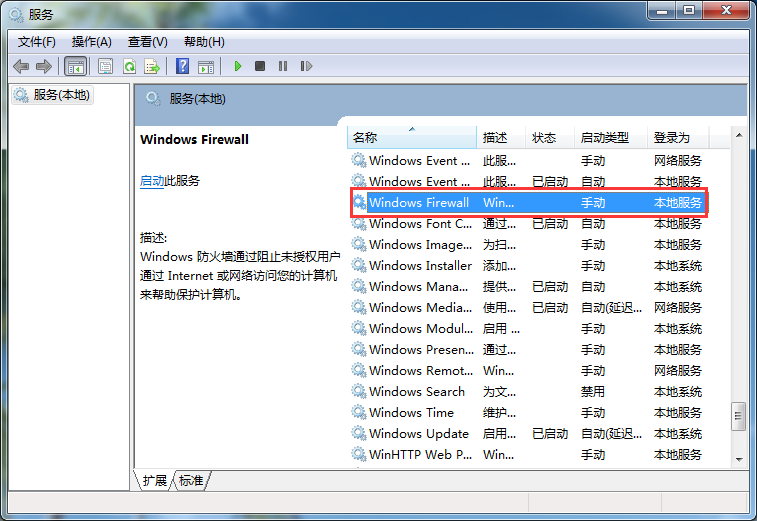Viewport: 757px width, 521px height.
Task: Select the Windows Presen... service row
Action: click(x=528, y=350)
